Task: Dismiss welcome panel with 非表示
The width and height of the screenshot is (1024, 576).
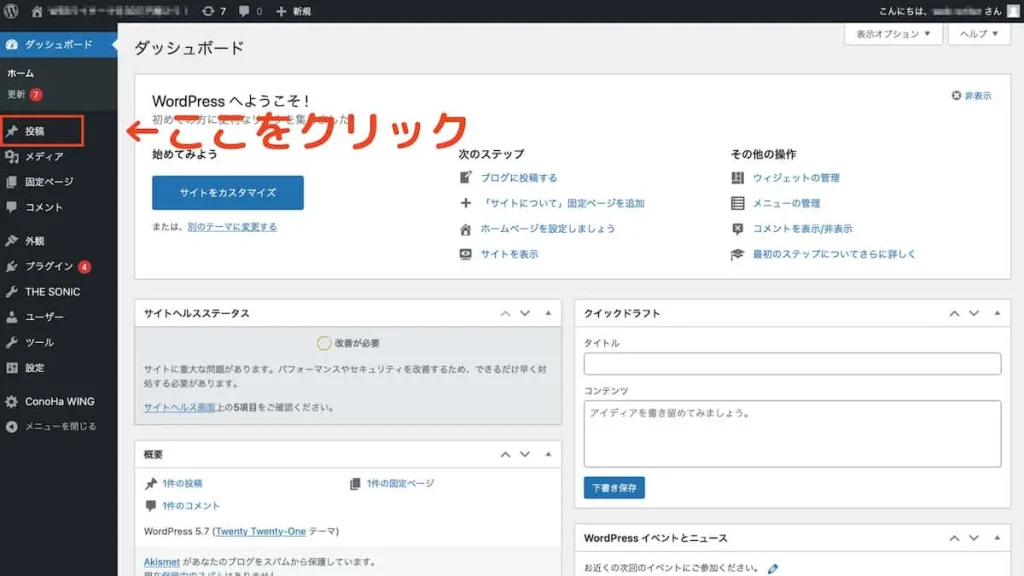Action: pos(971,95)
